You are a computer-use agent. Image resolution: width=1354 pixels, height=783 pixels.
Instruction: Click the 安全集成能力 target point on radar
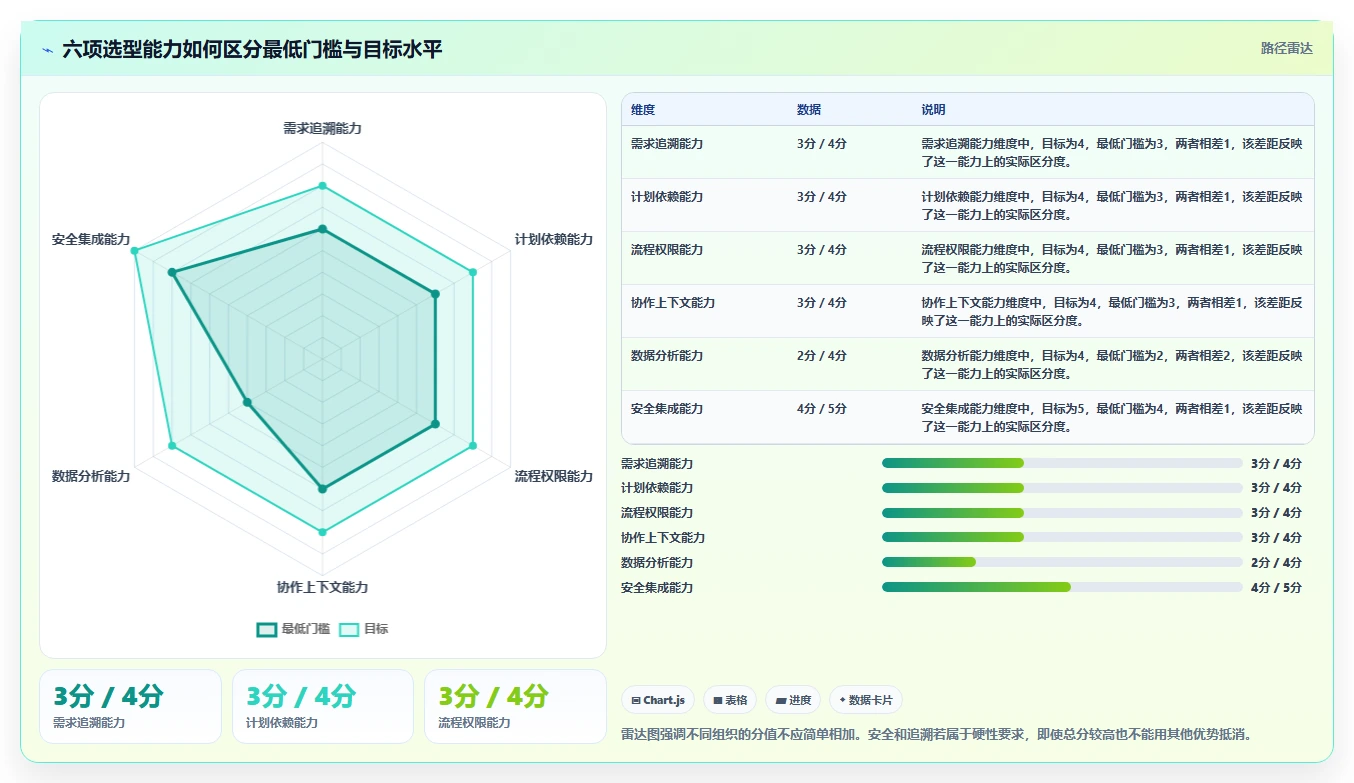134,250
